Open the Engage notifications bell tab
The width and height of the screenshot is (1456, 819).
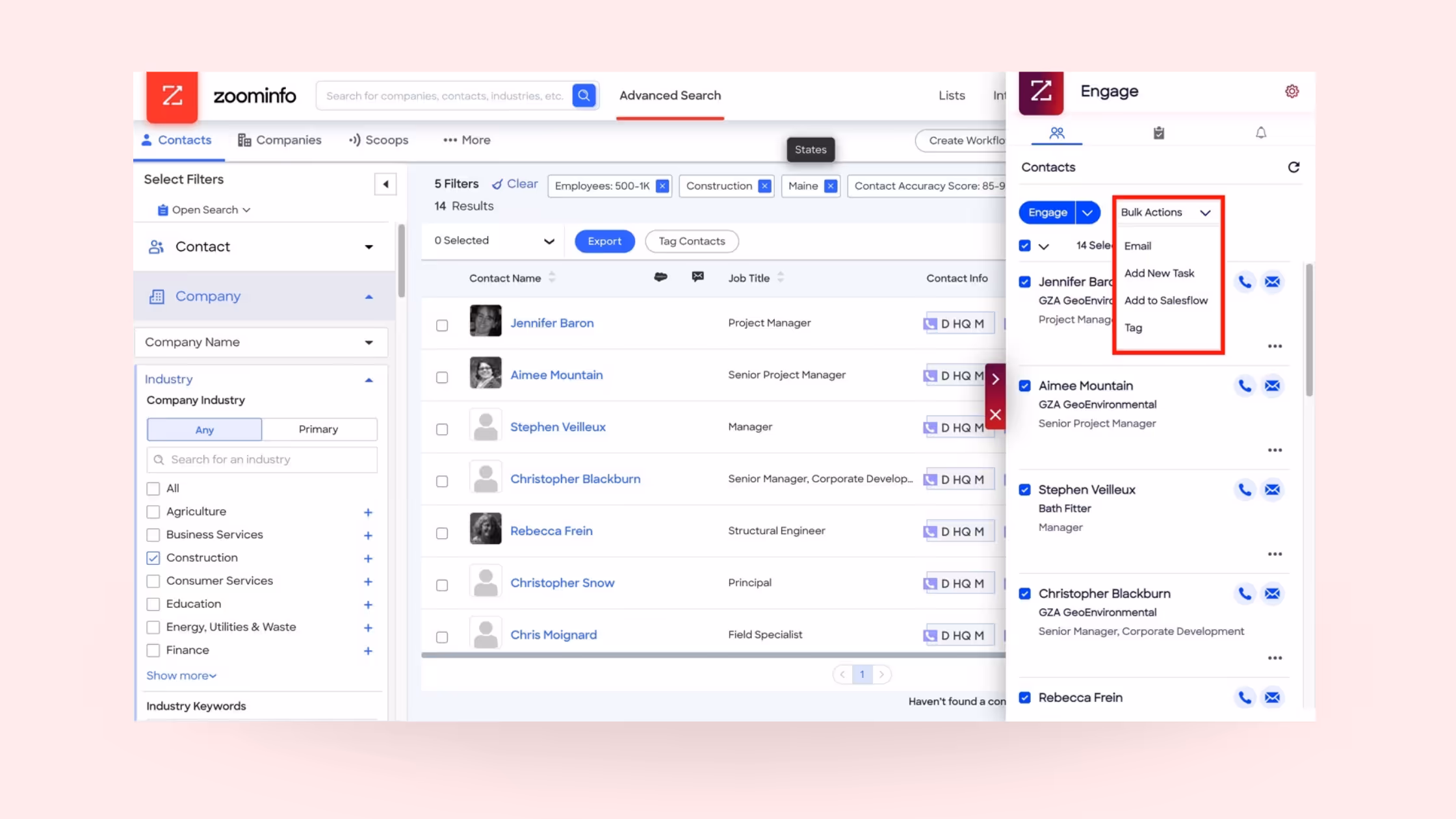click(1260, 133)
